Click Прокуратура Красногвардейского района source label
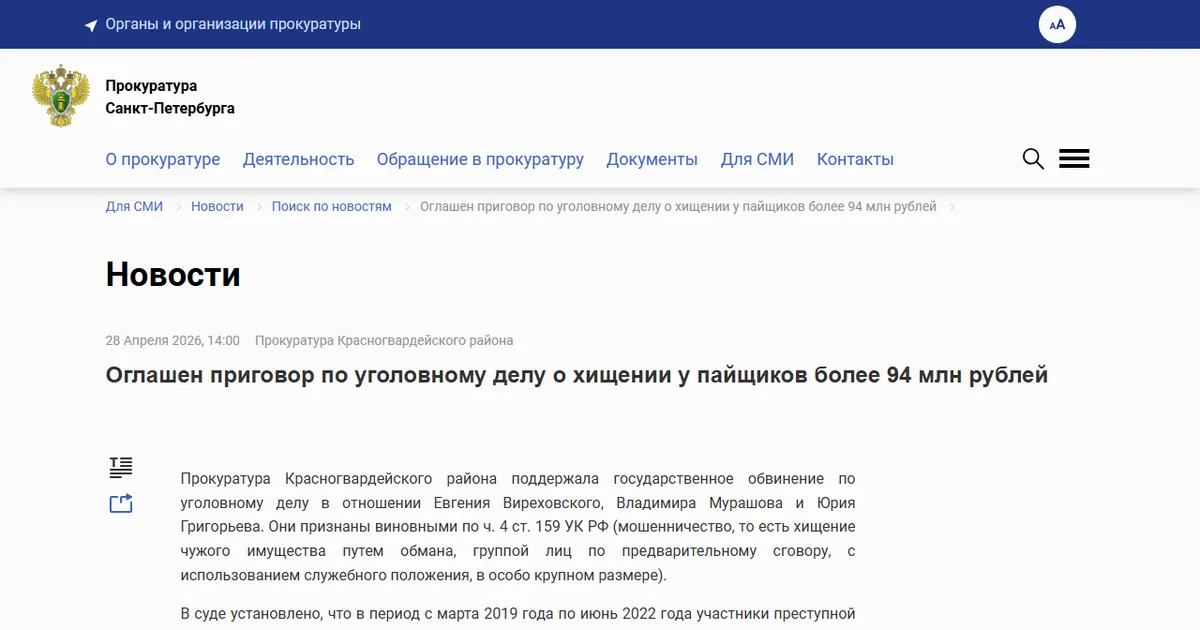The height and width of the screenshot is (630, 1200). click(384, 340)
